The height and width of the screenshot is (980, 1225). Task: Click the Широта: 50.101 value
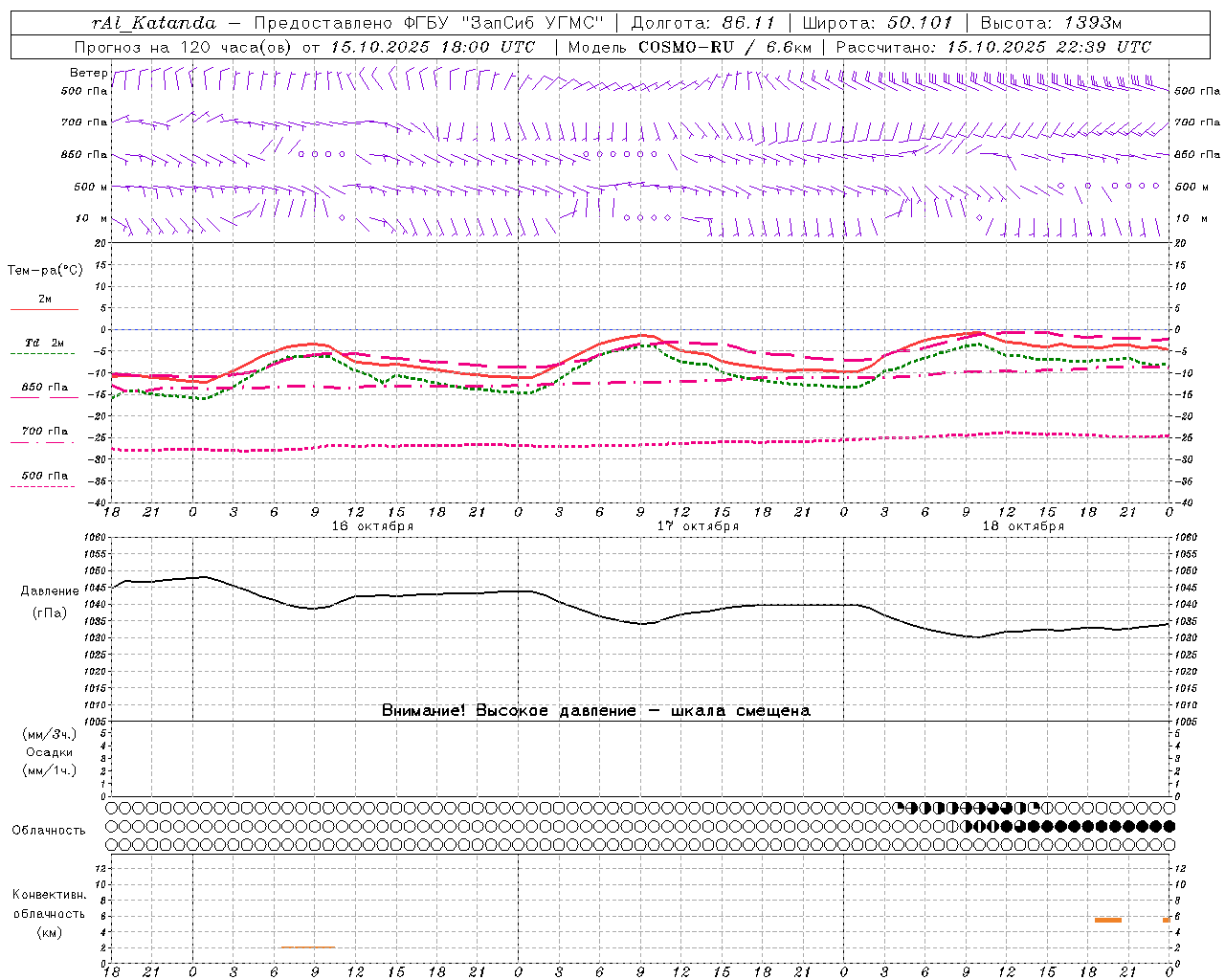pyautogui.click(x=878, y=23)
